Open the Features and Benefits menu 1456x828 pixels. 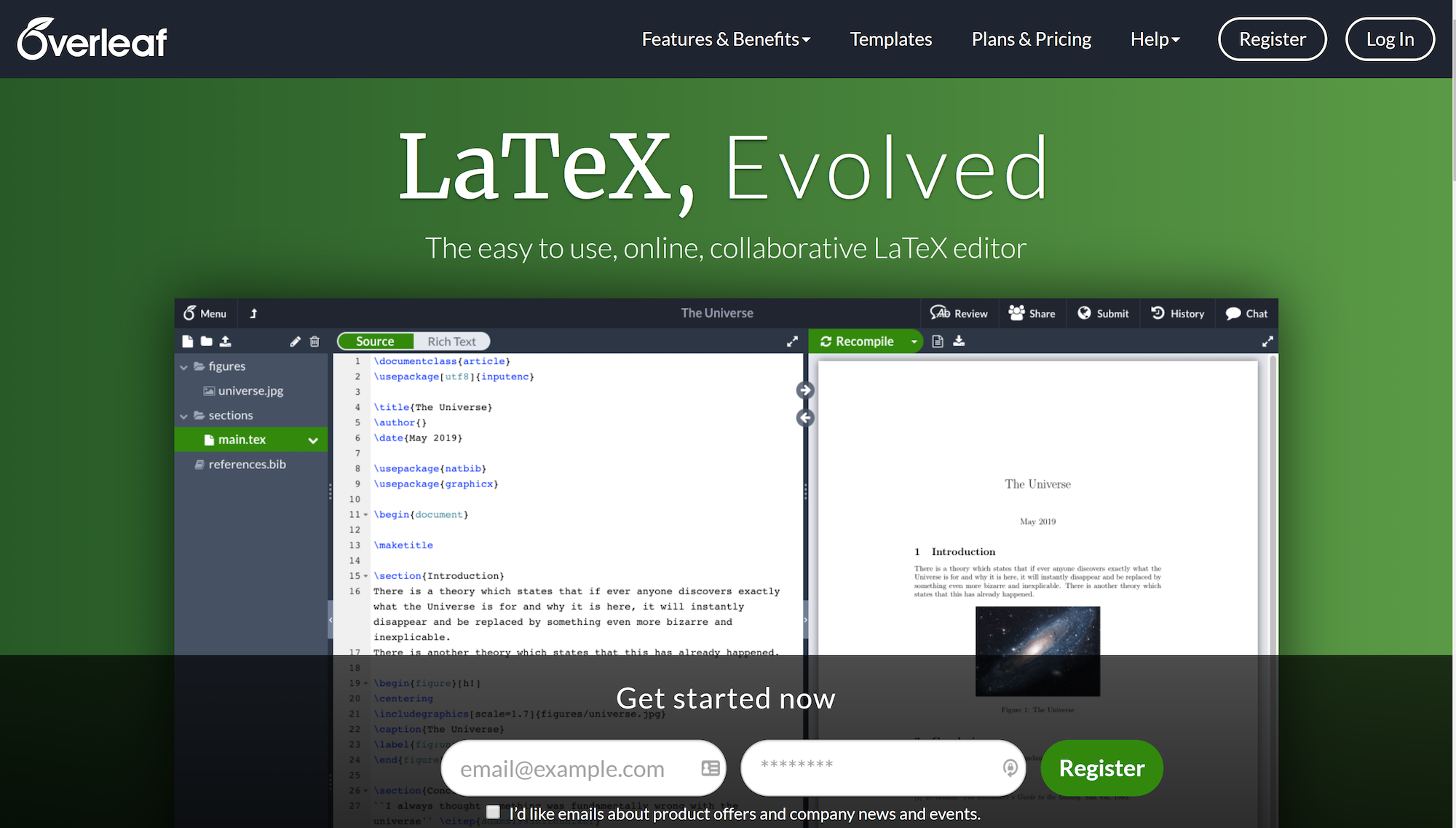tap(726, 39)
